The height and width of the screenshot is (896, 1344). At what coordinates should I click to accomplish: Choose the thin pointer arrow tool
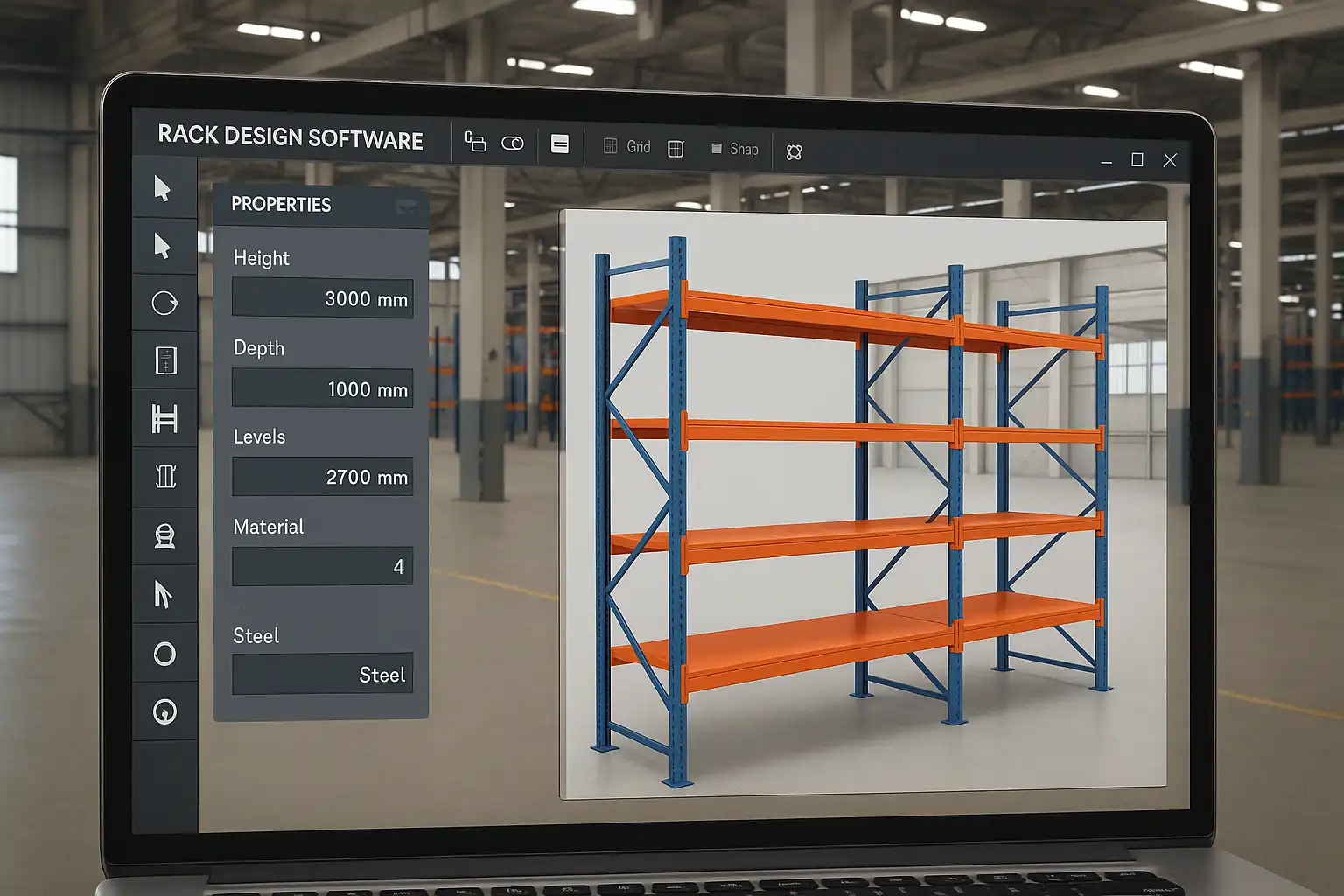[x=163, y=594]
